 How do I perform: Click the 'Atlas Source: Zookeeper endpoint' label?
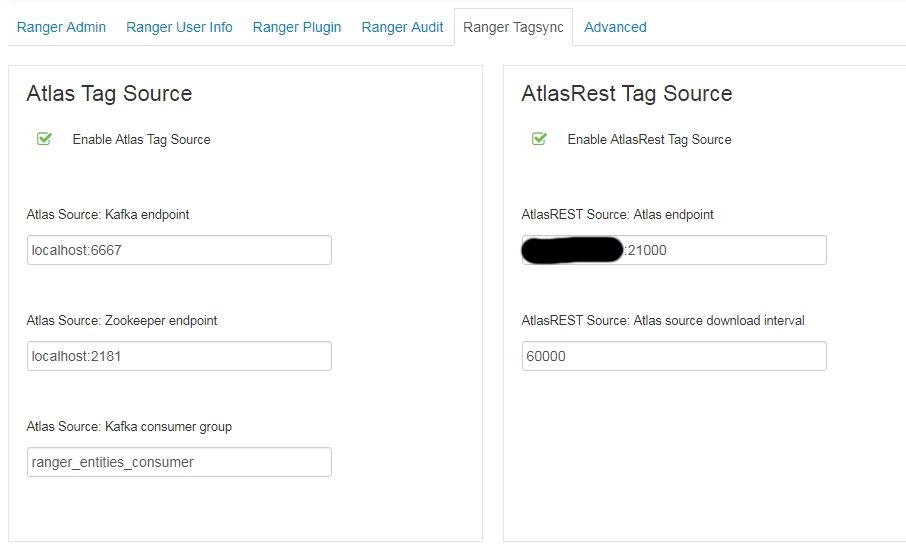click(x=122, y=321)
